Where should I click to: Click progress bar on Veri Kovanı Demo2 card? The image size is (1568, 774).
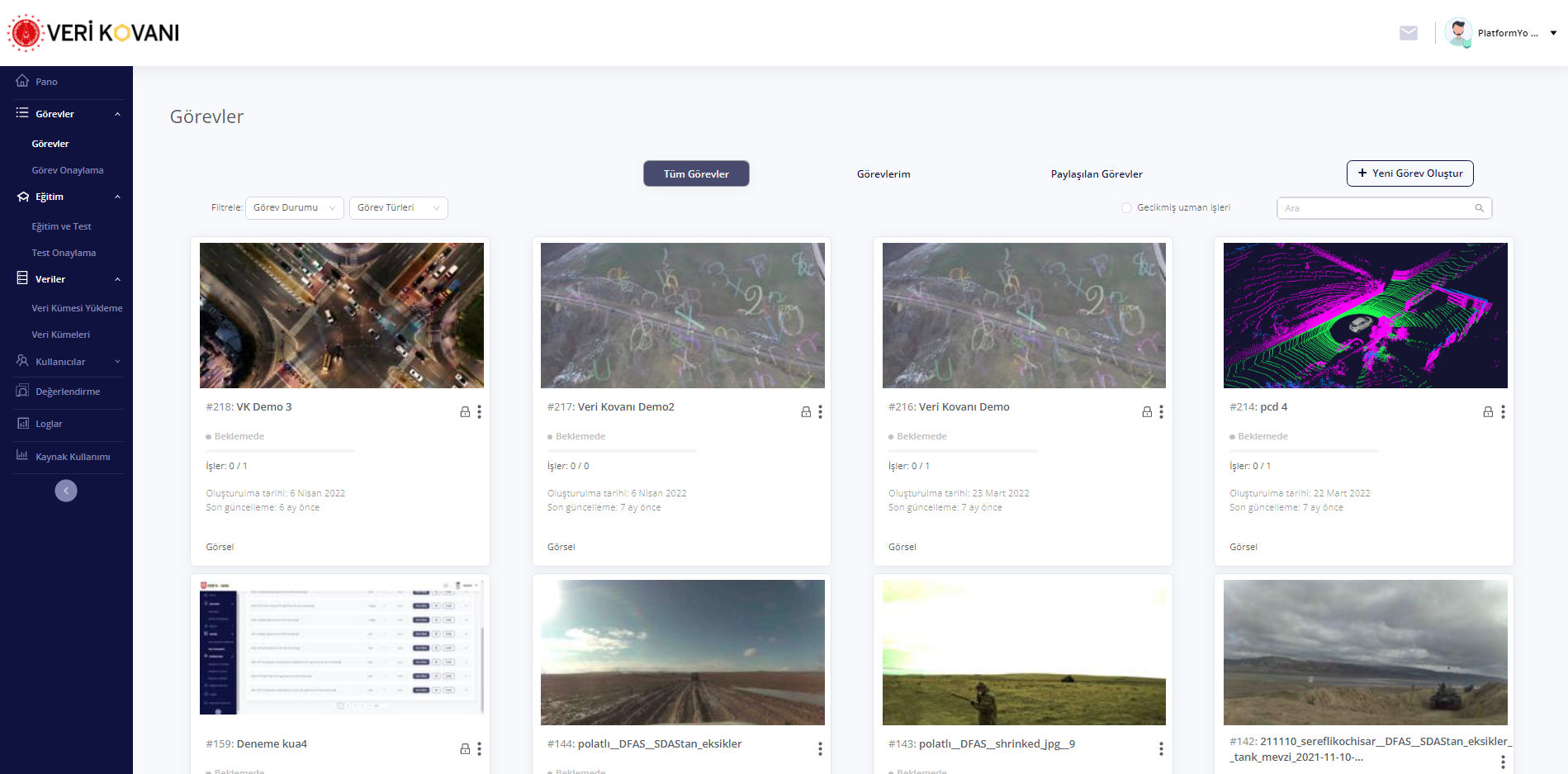[622, 450]
